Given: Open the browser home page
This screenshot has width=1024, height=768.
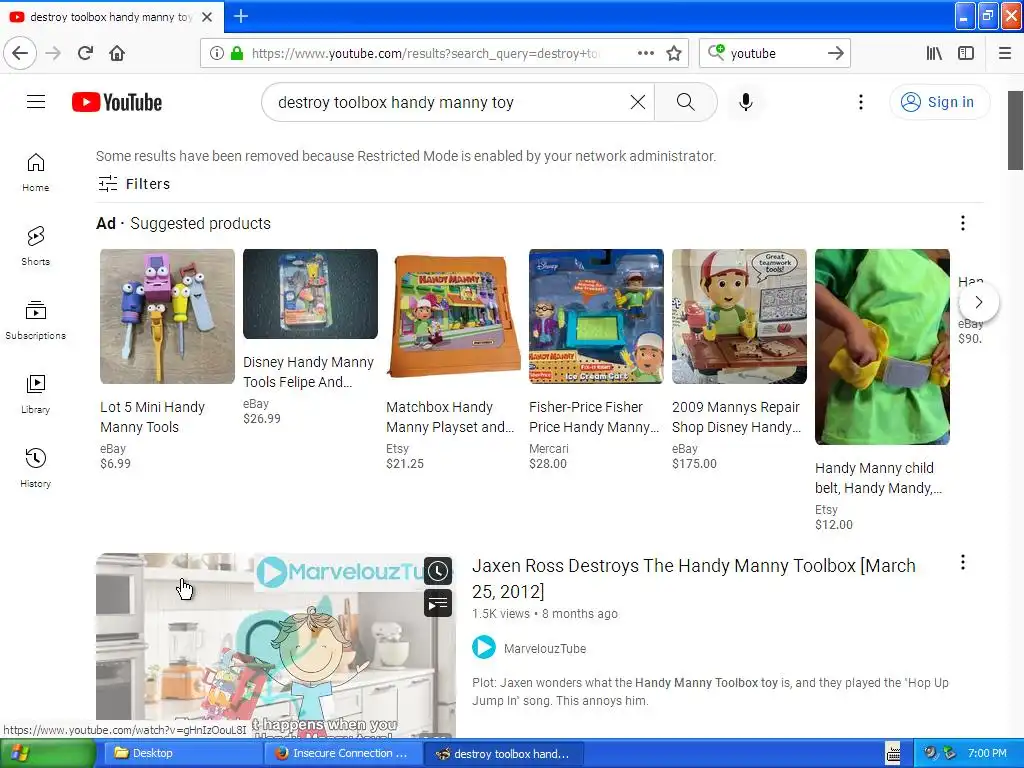Looking at the screenshot, I should click(117, 53).
